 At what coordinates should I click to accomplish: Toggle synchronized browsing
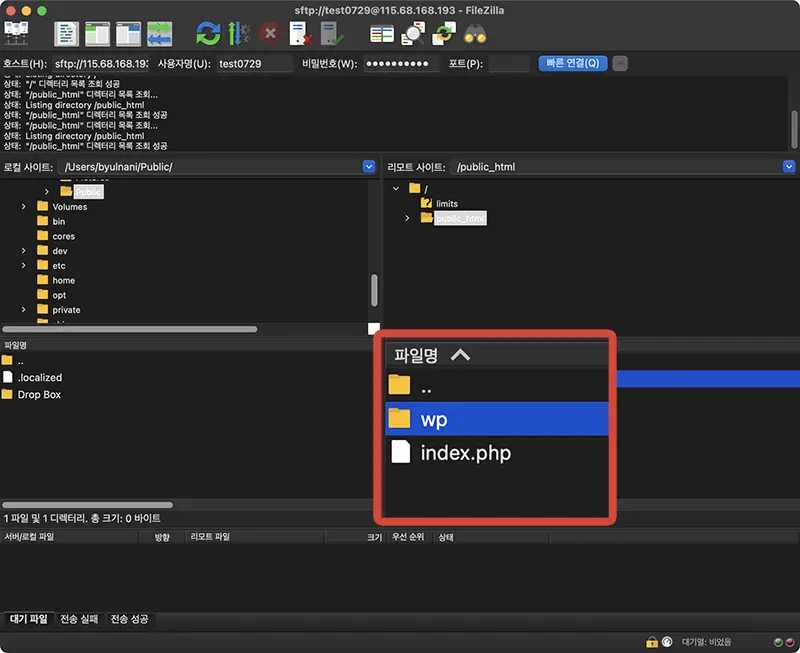(444, 34)
